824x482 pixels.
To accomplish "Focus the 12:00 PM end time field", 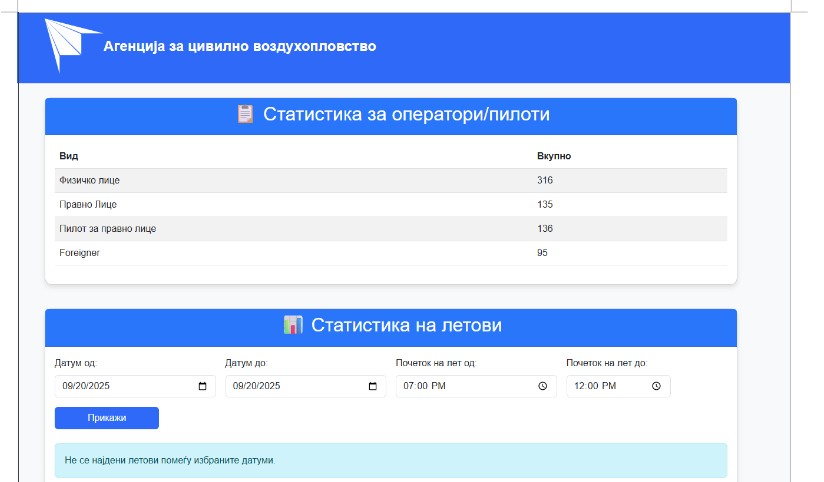I will coord(618,386).
